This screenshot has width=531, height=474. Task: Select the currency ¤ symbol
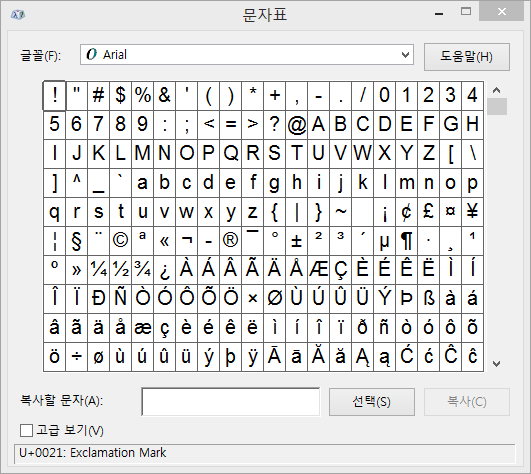(x=450, y=212)
